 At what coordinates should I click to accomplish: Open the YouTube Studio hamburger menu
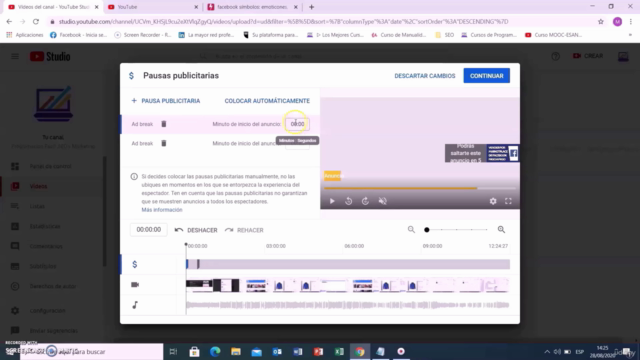[15, 56]
